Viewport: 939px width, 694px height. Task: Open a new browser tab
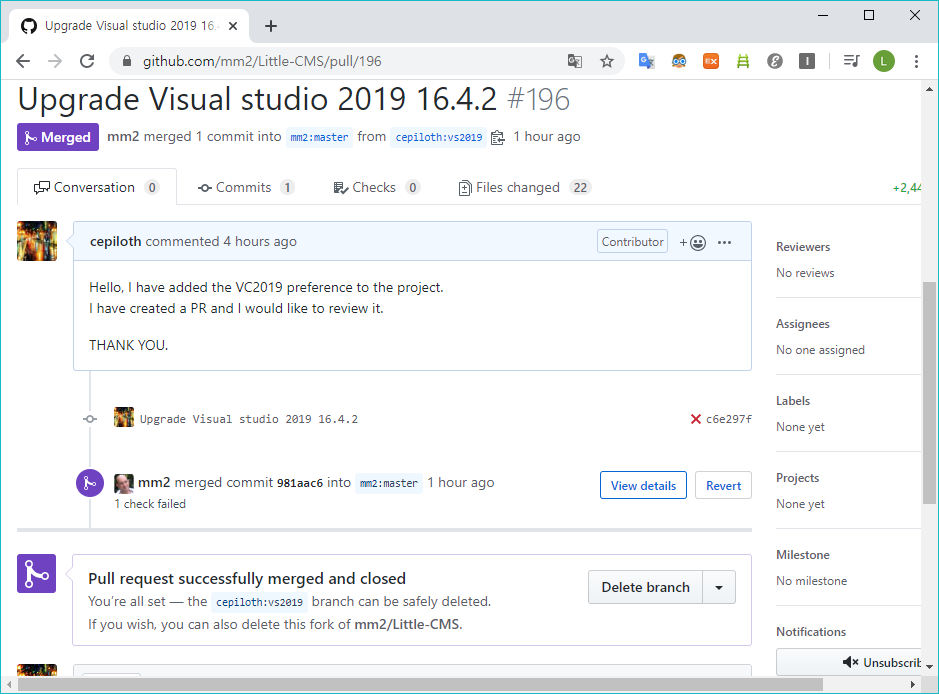point(271,26)
